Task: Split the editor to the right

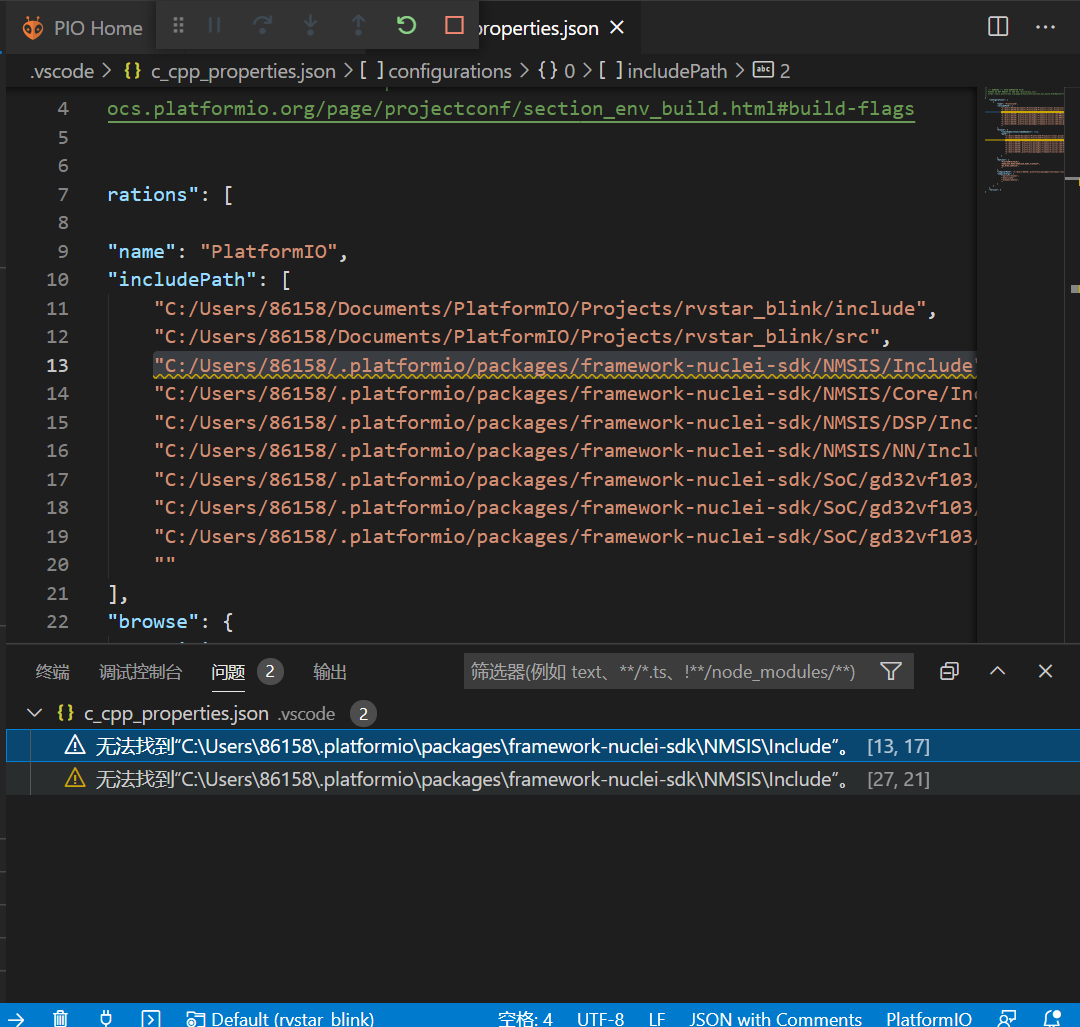Action: tap(998, 27)
